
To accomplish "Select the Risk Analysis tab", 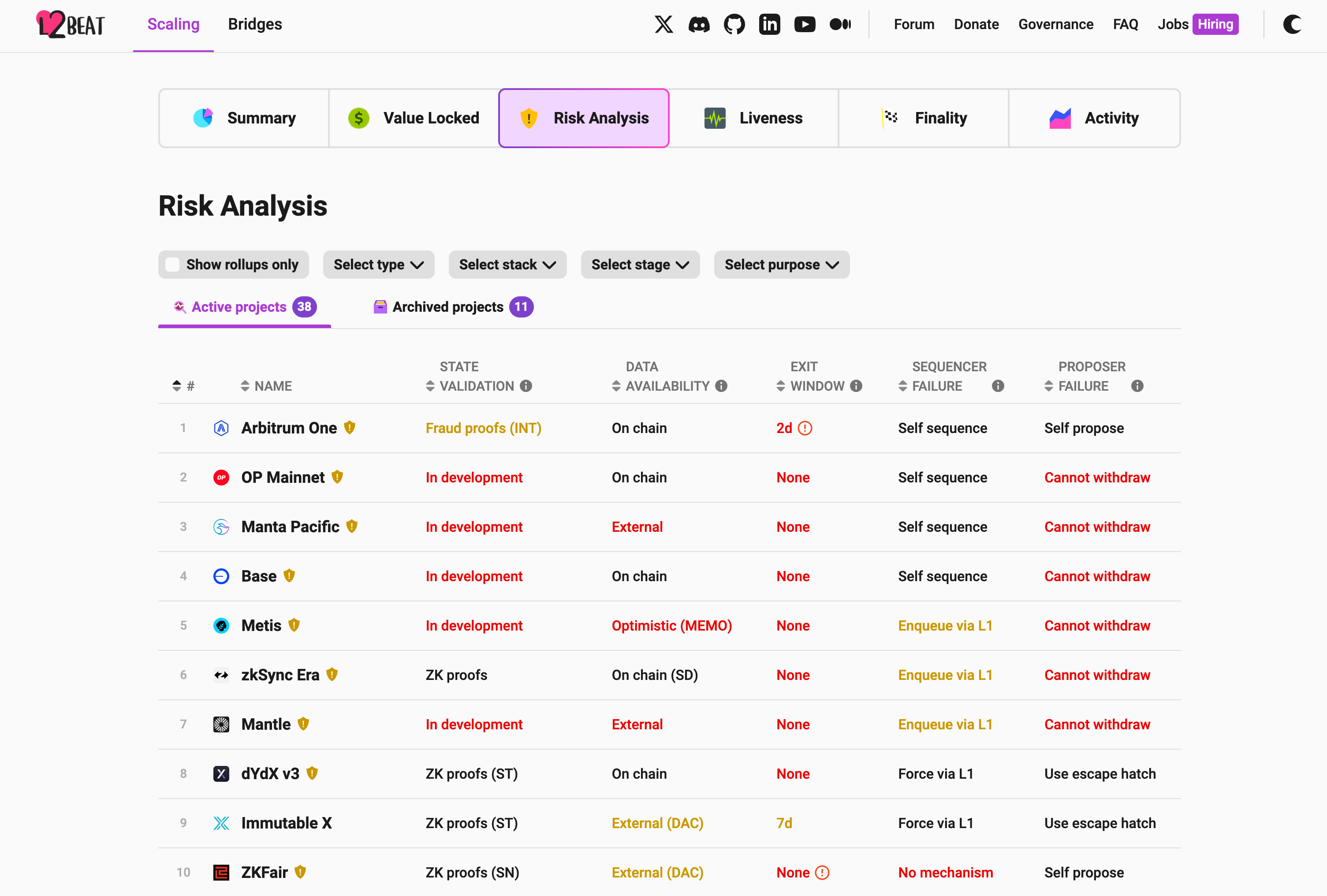I will tap(584, 118).
